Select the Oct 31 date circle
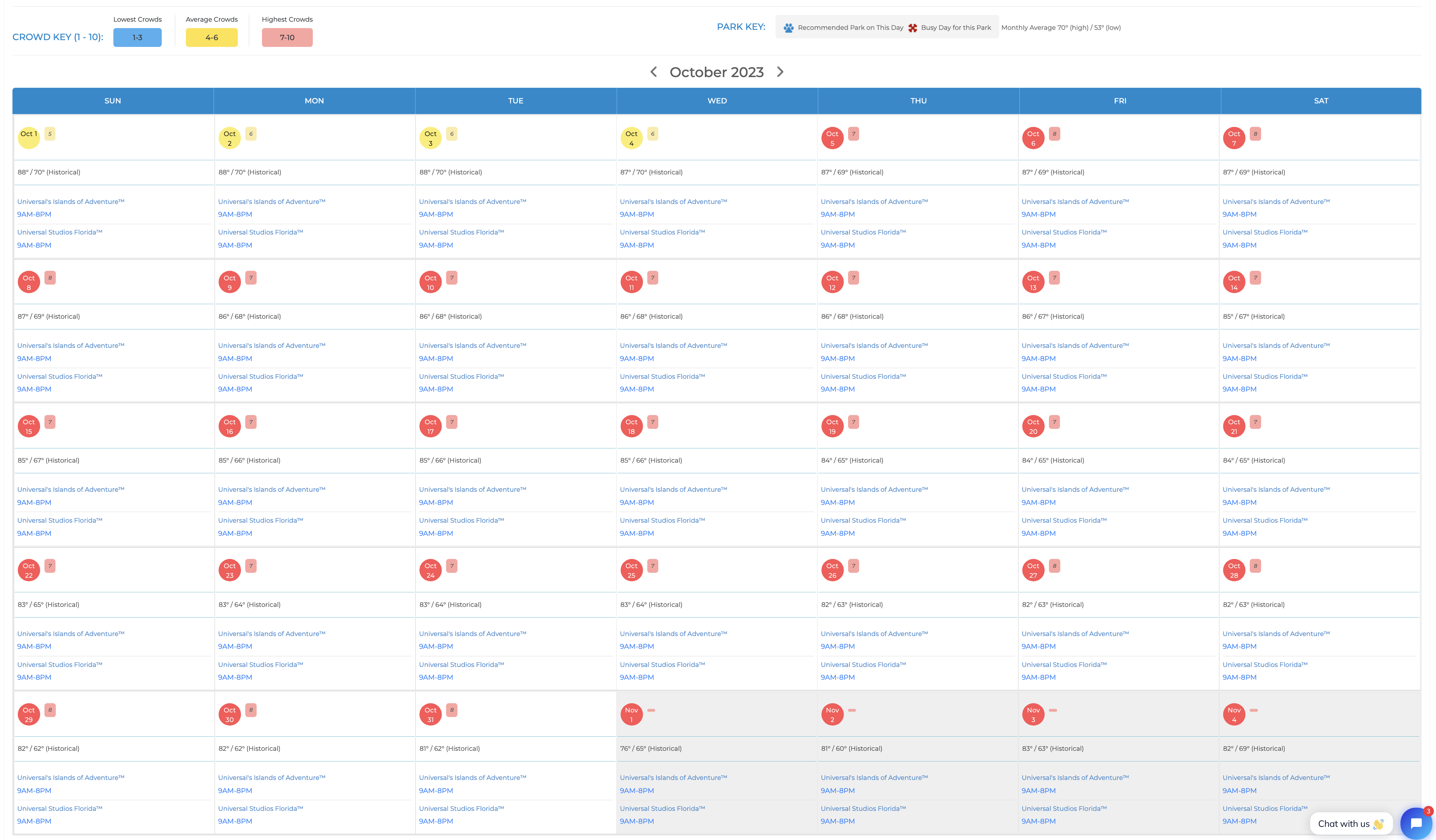 click(431, 714)
